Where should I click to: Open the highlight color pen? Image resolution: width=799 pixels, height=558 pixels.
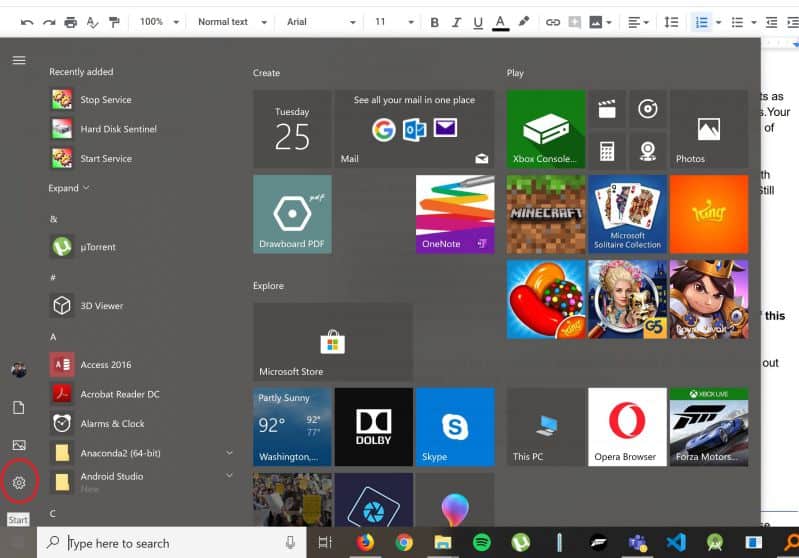tap(523, 22)
